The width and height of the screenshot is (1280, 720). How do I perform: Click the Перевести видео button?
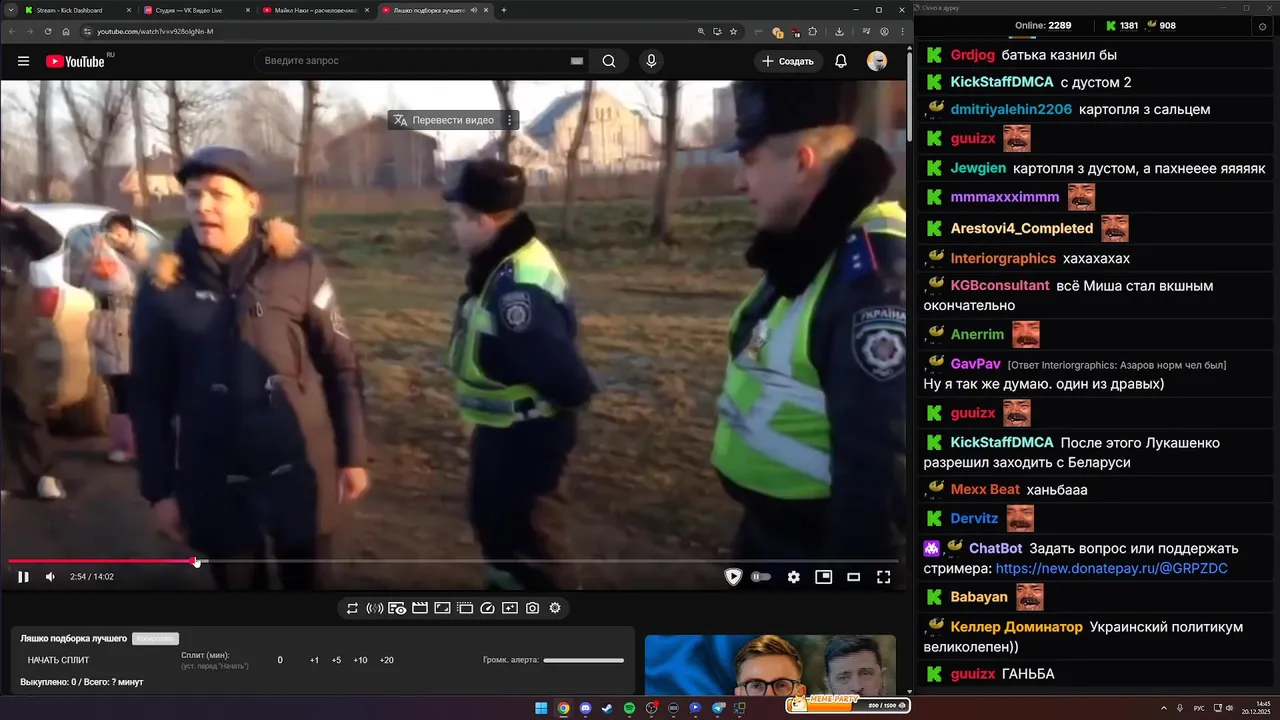pyautogui.click(x=444, y=120)
